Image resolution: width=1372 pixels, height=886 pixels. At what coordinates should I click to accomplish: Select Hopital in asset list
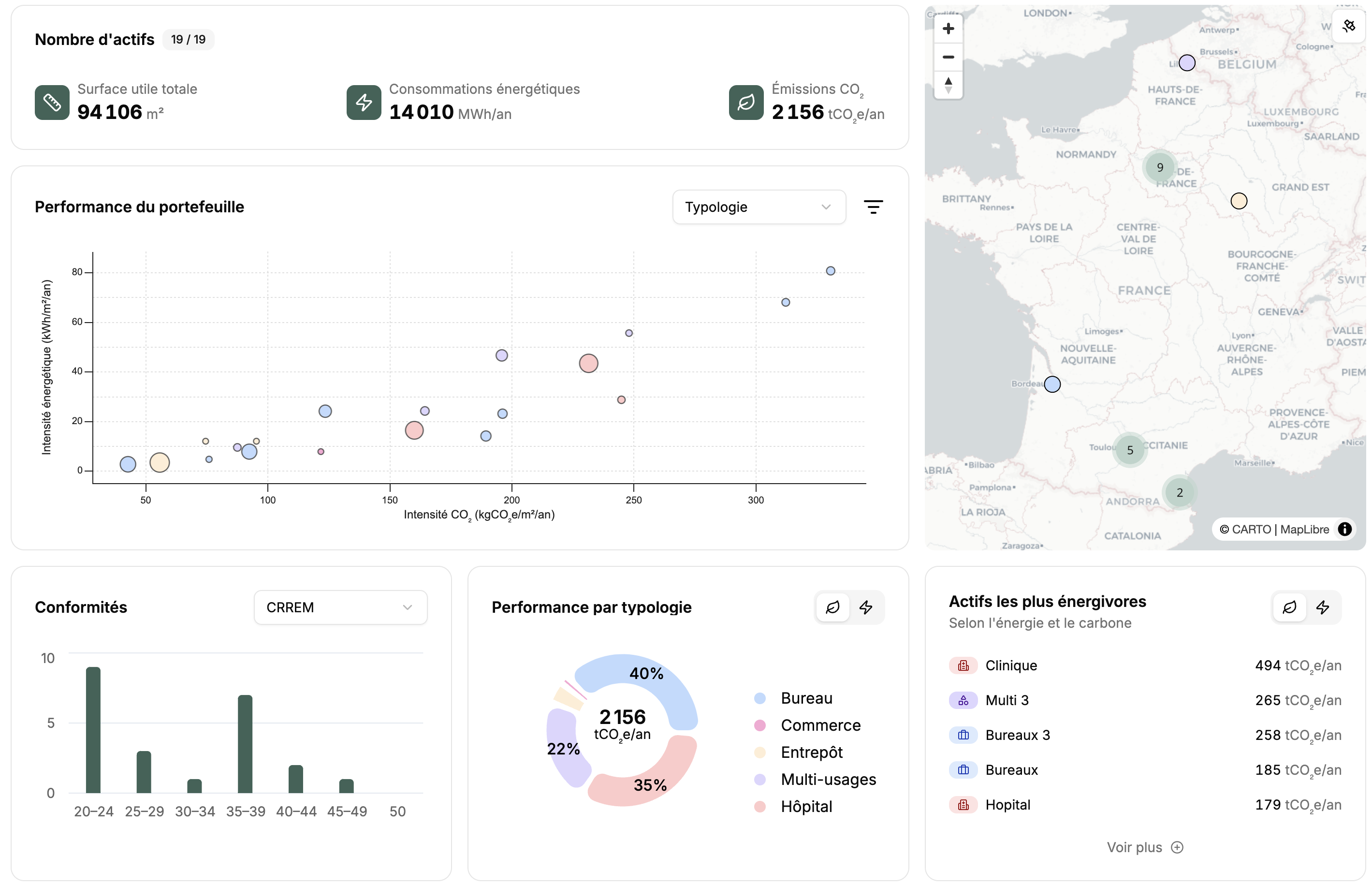(x=1007, y=805)
